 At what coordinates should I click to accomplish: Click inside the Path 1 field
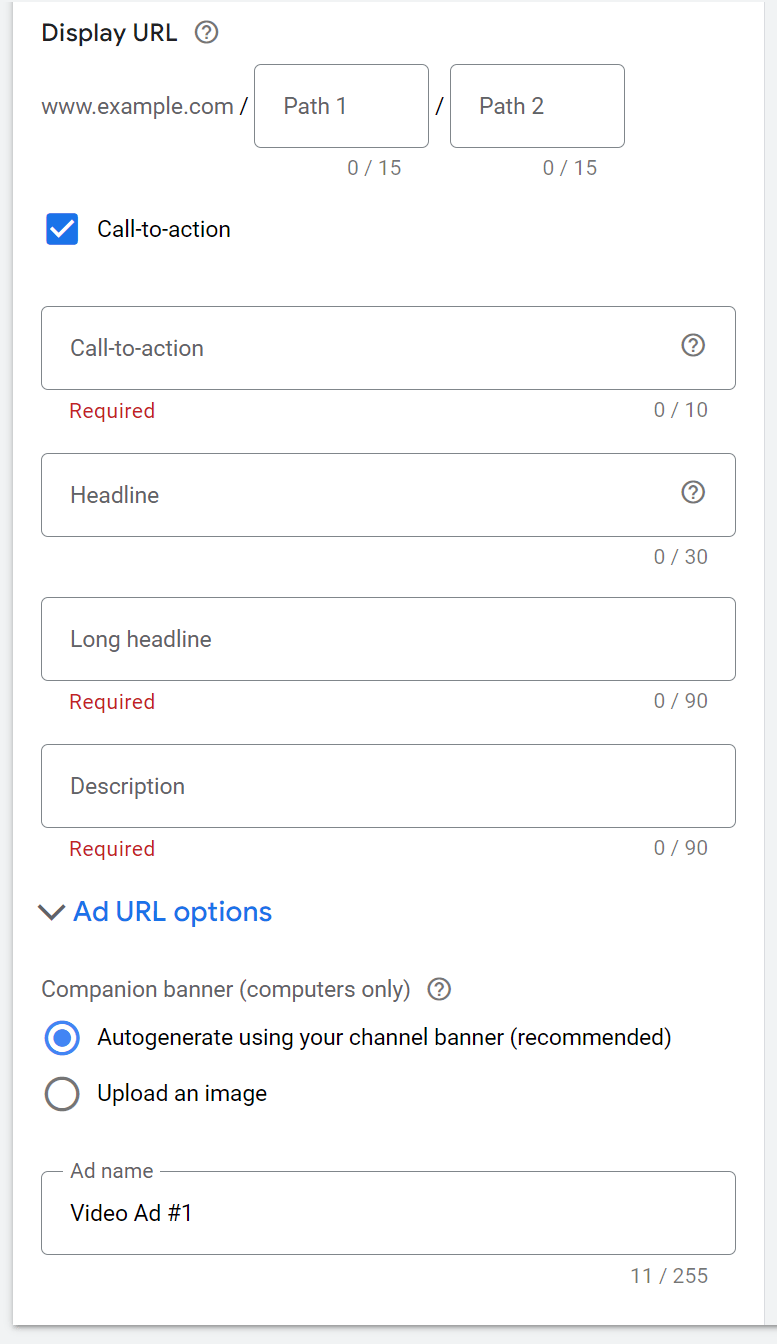click(340, 106)
